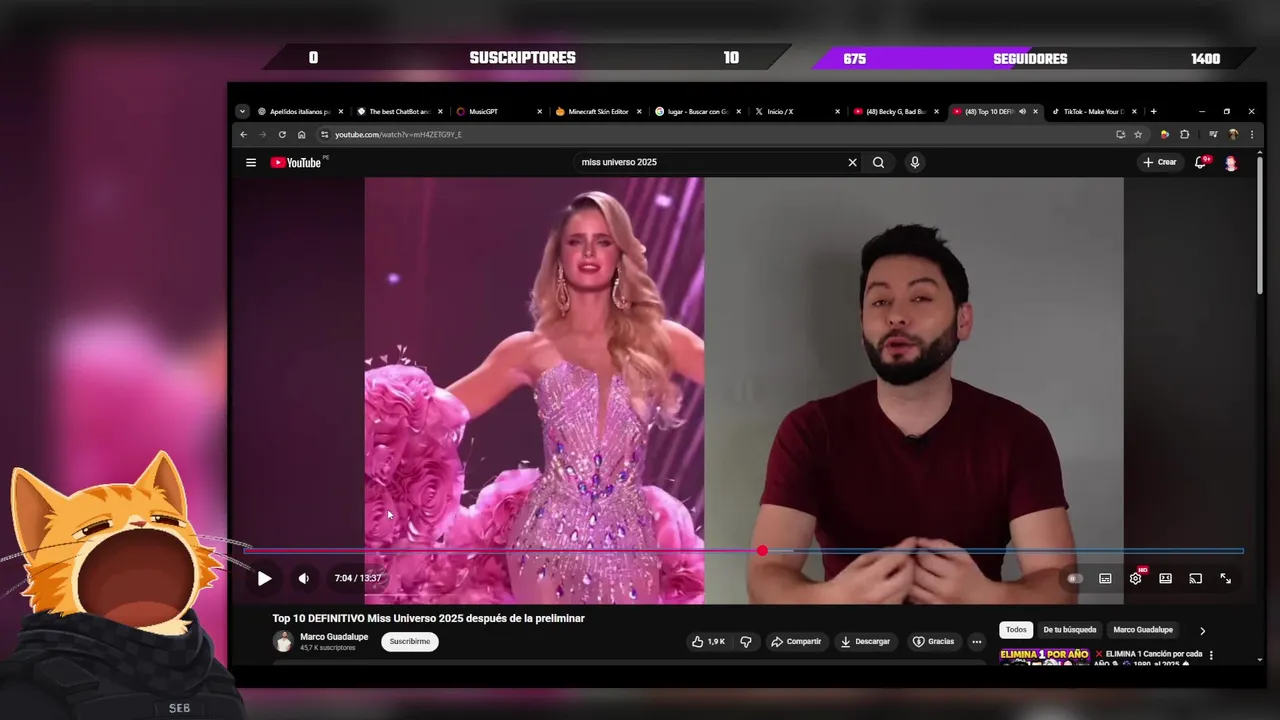Go to the YouTube home logo

click(x=296, y=162)
